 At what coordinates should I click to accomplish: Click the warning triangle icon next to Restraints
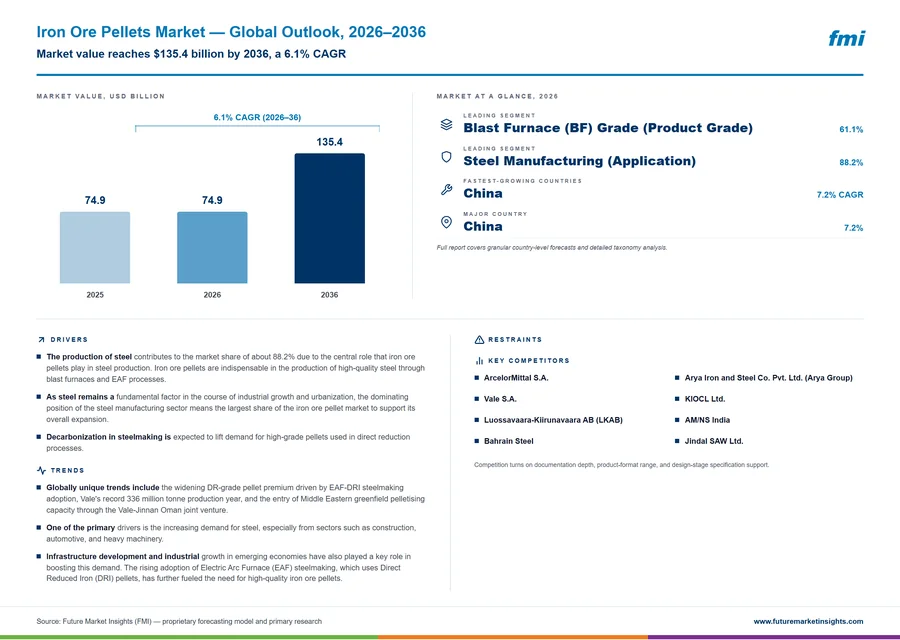click(x=479, y=340)
